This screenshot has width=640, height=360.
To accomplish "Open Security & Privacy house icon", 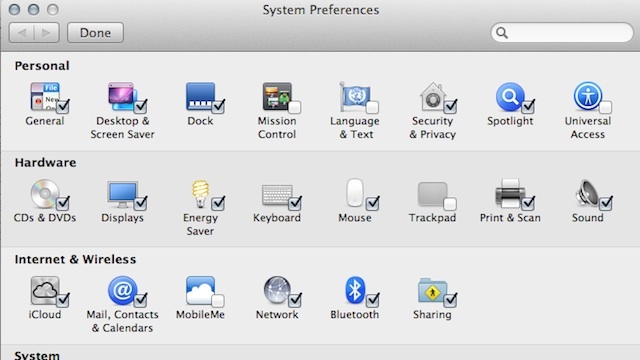I will 432,96.
